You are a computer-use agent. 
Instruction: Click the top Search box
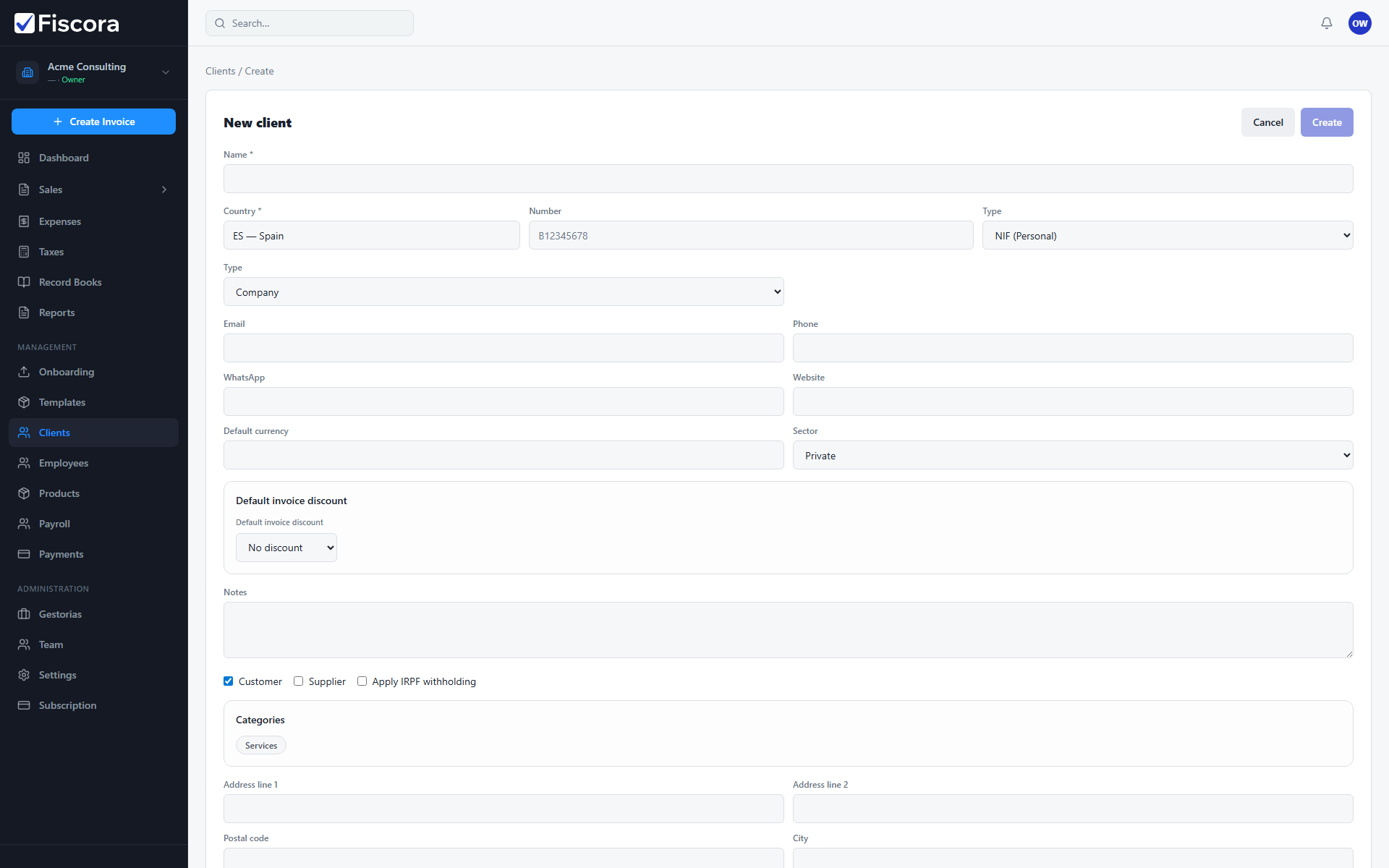[x=310, y=23]
